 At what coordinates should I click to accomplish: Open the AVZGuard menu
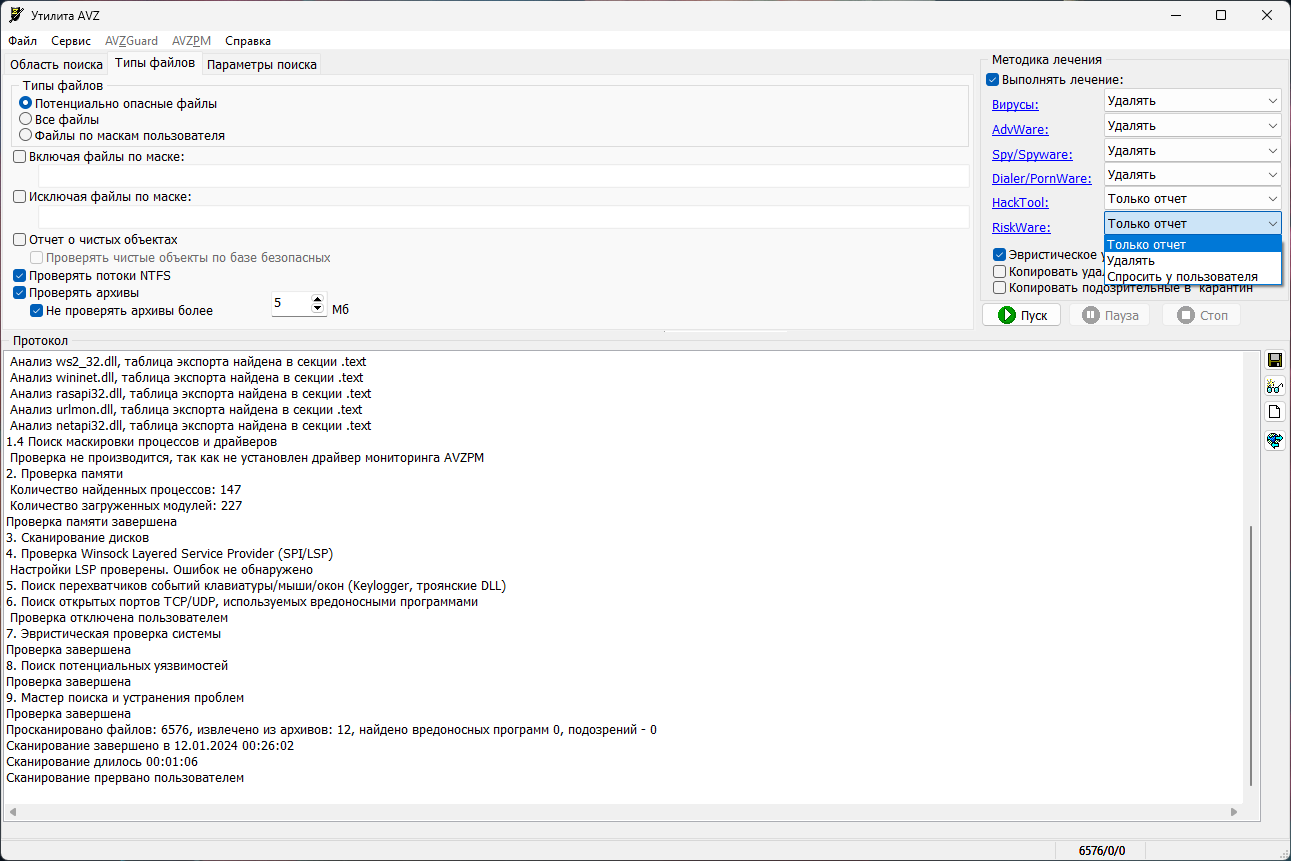tap(131, 41)
